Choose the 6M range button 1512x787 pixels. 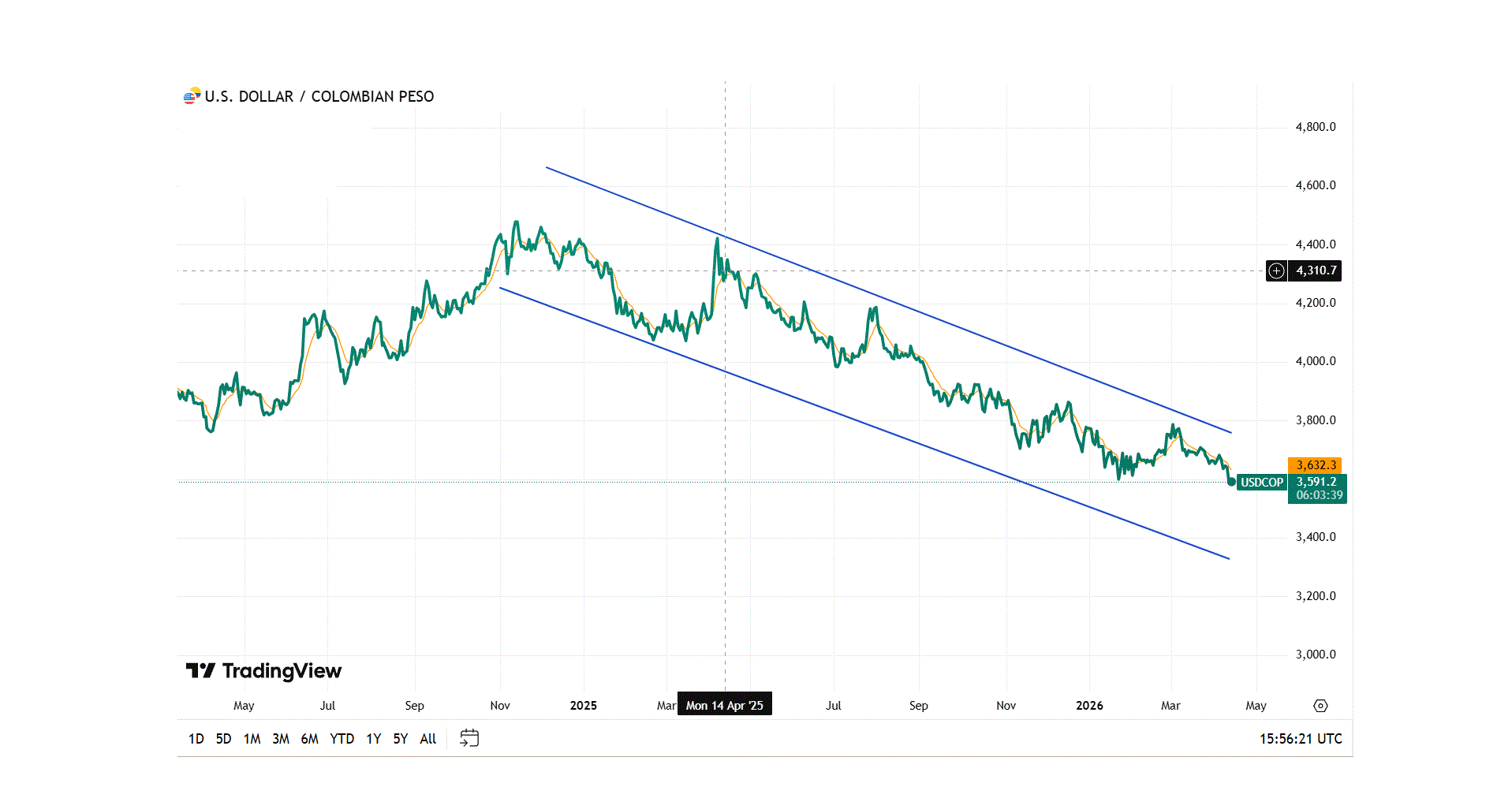(309, 739)
